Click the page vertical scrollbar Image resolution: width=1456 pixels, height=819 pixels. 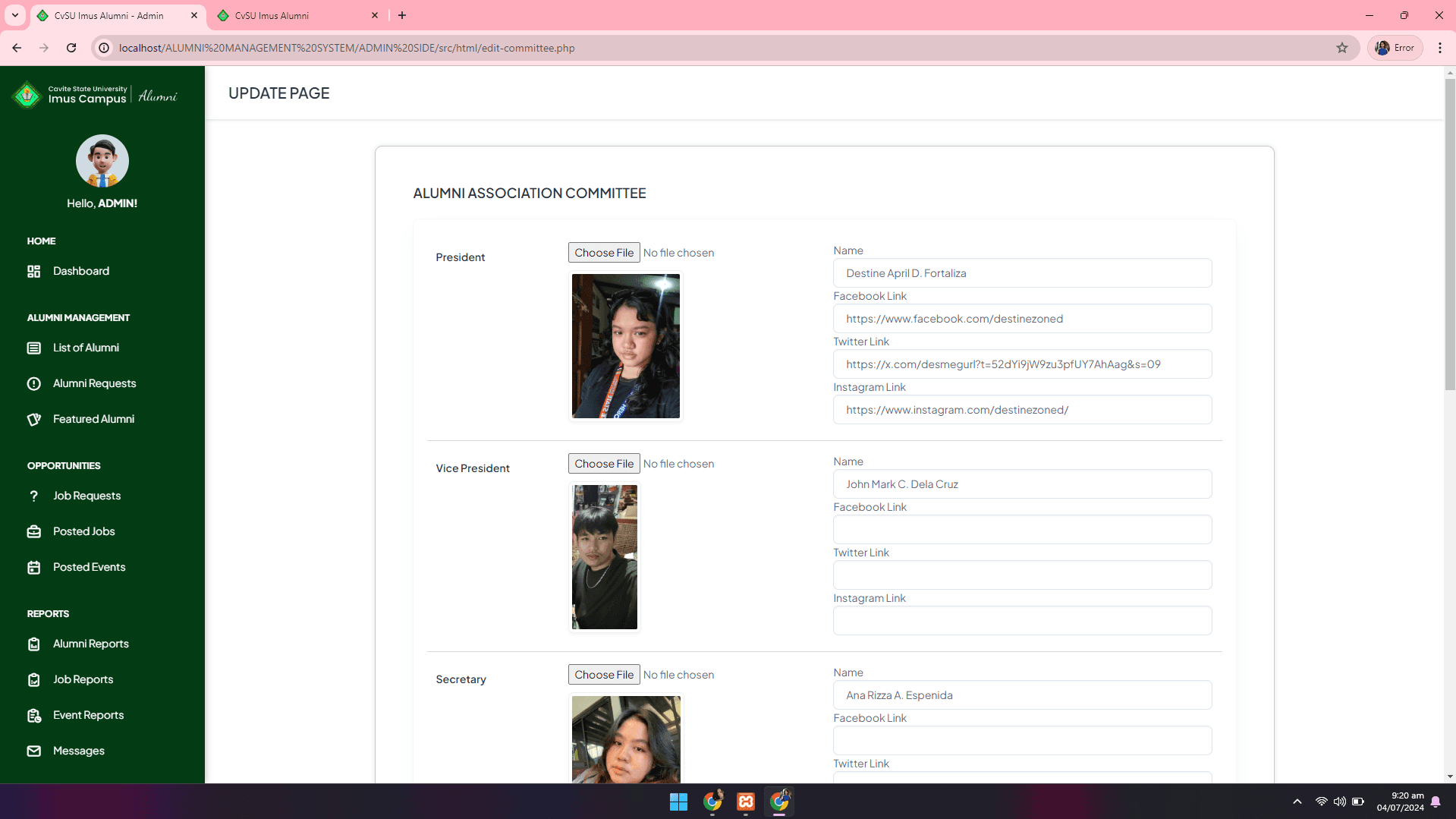[1450, 235]
